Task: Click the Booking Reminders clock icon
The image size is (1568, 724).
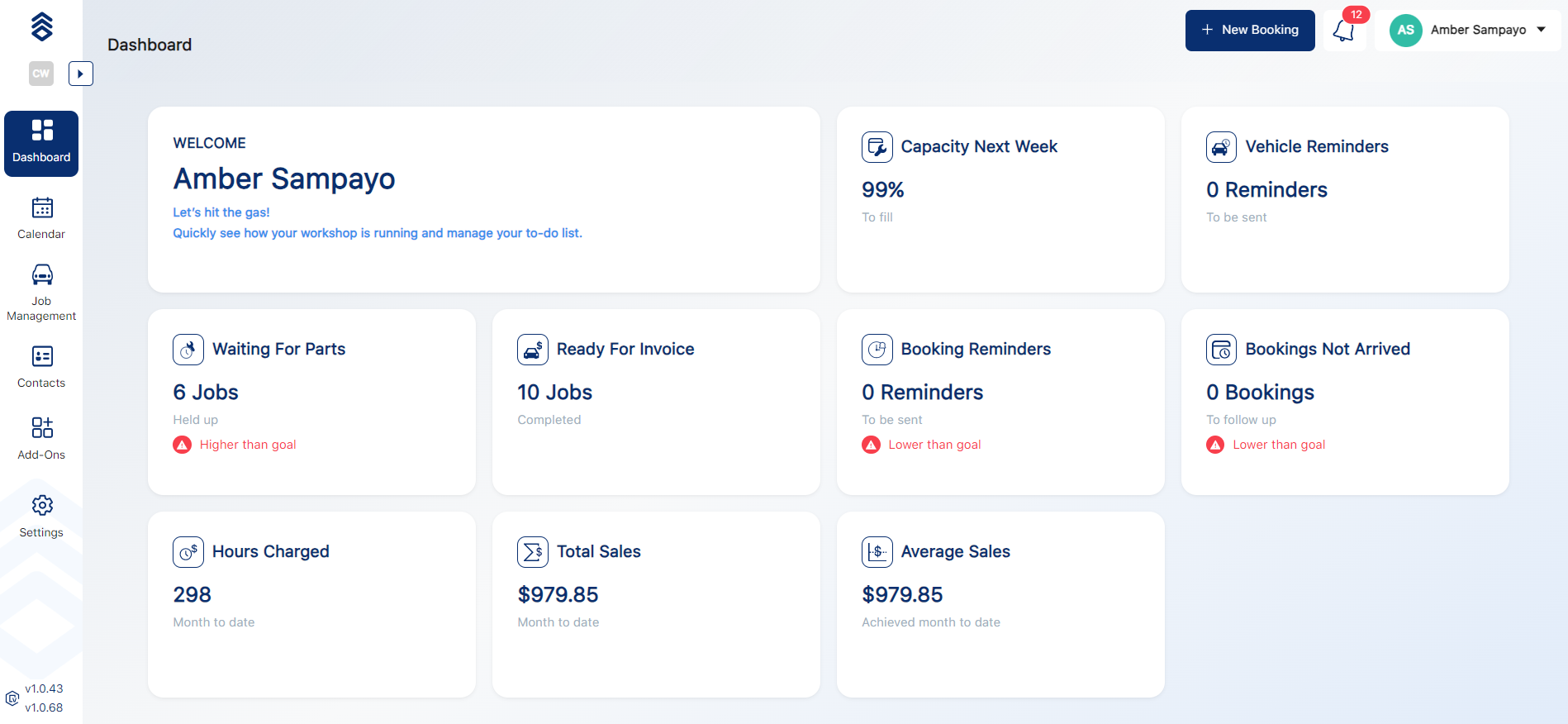Action: [877, 350]
